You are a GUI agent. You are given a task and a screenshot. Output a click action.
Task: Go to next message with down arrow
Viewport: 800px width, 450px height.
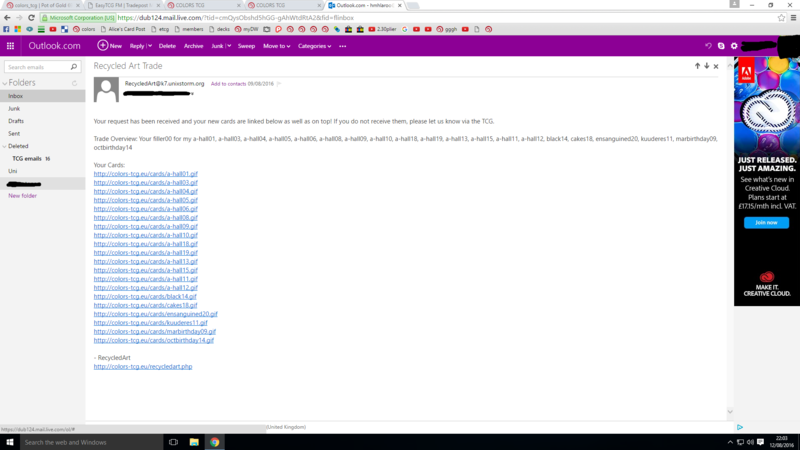706,66
